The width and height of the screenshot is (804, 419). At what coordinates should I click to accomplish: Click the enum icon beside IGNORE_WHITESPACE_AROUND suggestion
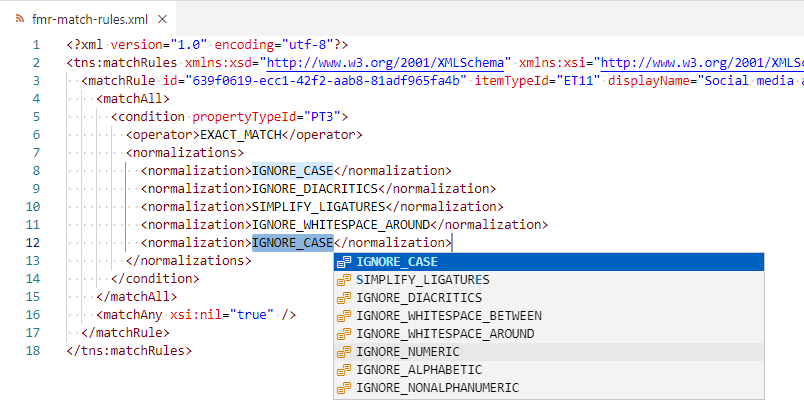pos(344,334)
